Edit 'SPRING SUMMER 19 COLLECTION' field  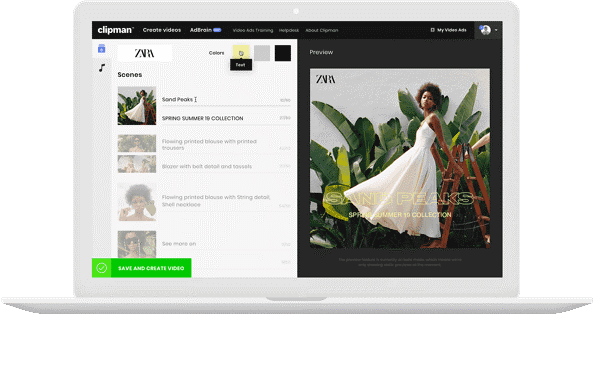pyautogui.click(x=226, y=118)
